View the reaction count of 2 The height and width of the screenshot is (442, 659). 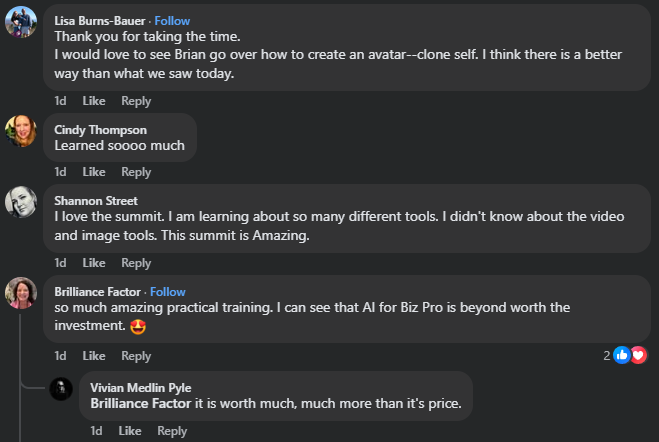click(x=606, y=355)
